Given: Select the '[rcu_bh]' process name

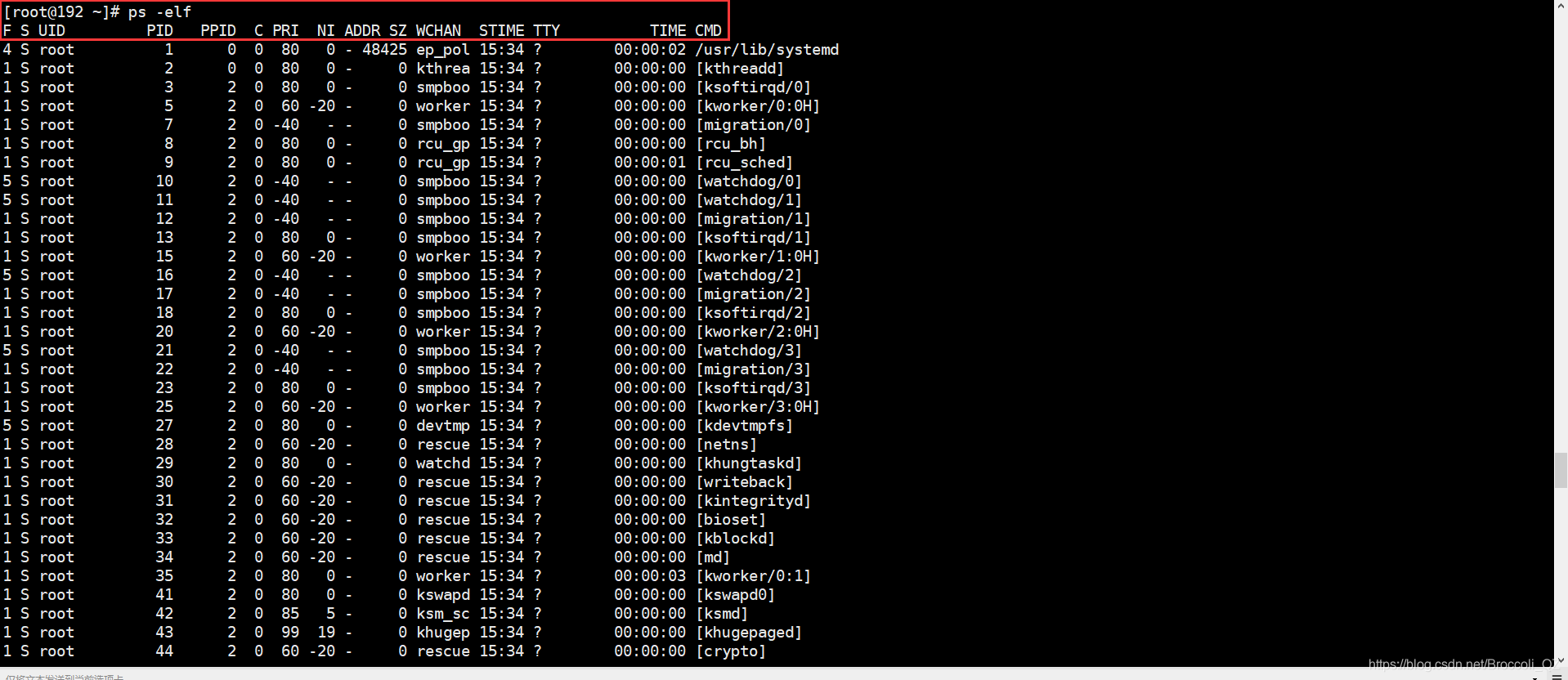Looking at the screenshot, I should tap(731, 144).
